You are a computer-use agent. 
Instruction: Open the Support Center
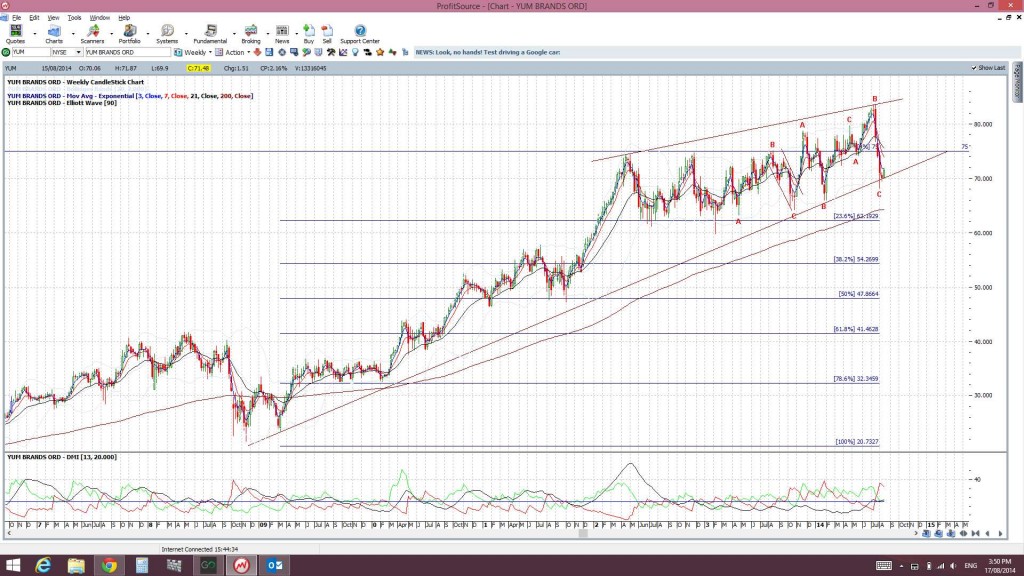[360, 34]
